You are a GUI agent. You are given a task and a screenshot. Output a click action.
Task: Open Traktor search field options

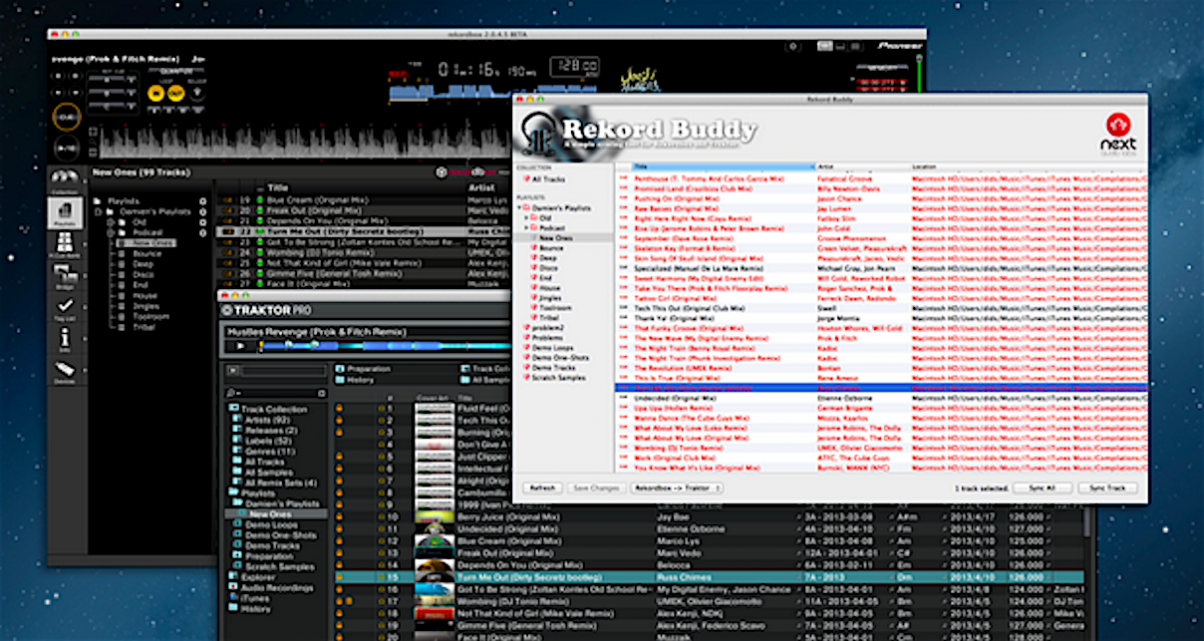click(x=232, y=393)
